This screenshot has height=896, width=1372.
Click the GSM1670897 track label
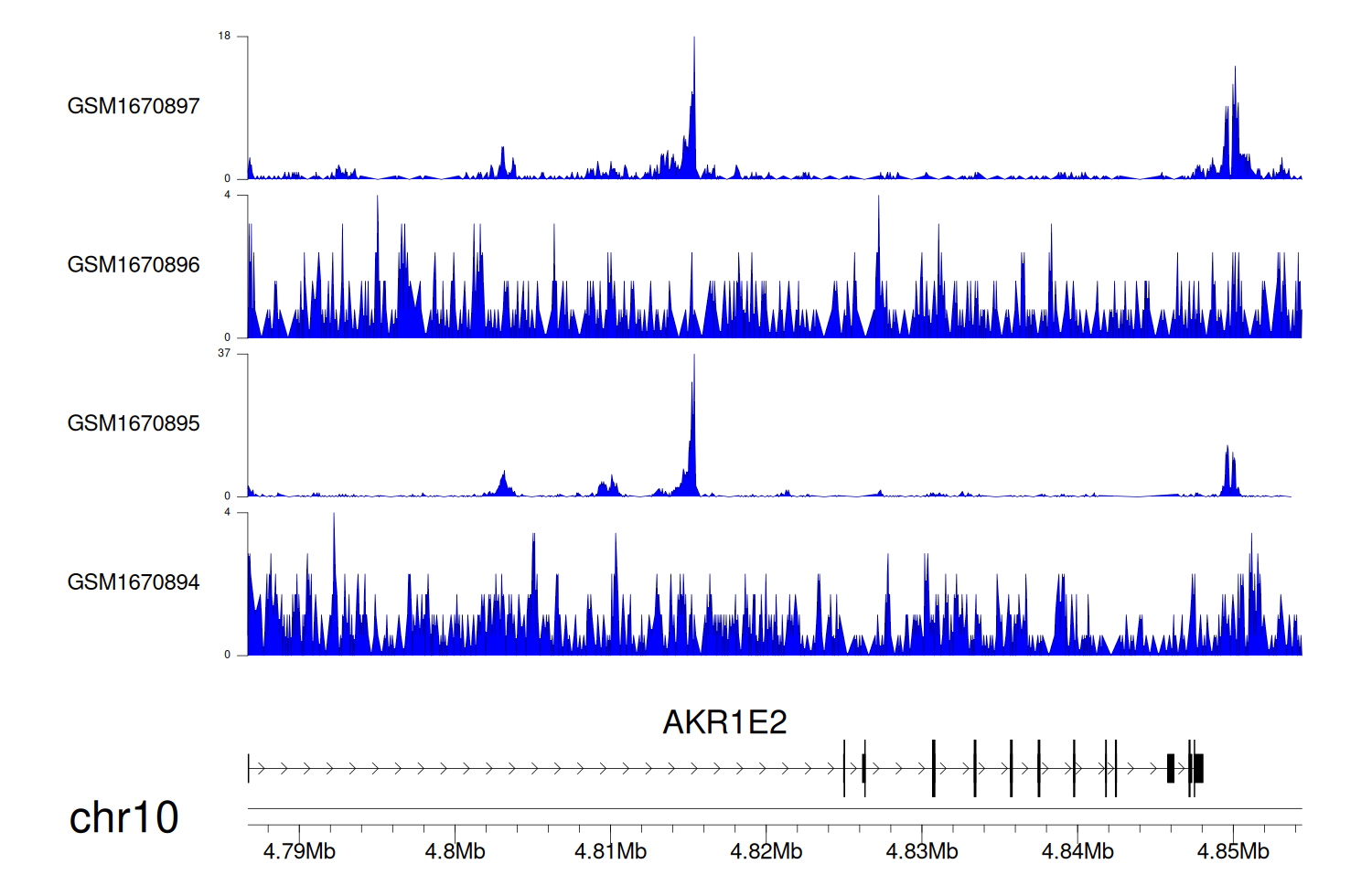[x=134, y=106]
